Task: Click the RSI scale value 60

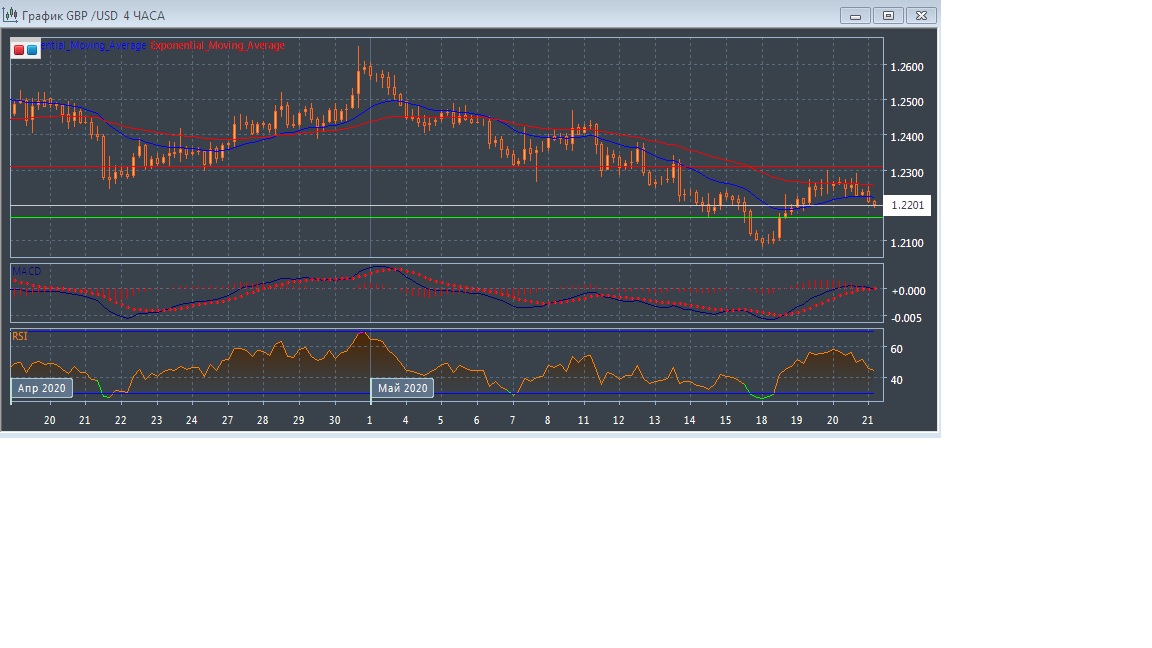Action: tap(897, 349)
